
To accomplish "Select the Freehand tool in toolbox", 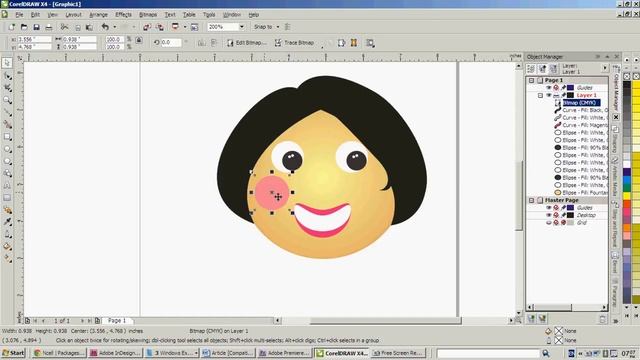I will point(7,112).
